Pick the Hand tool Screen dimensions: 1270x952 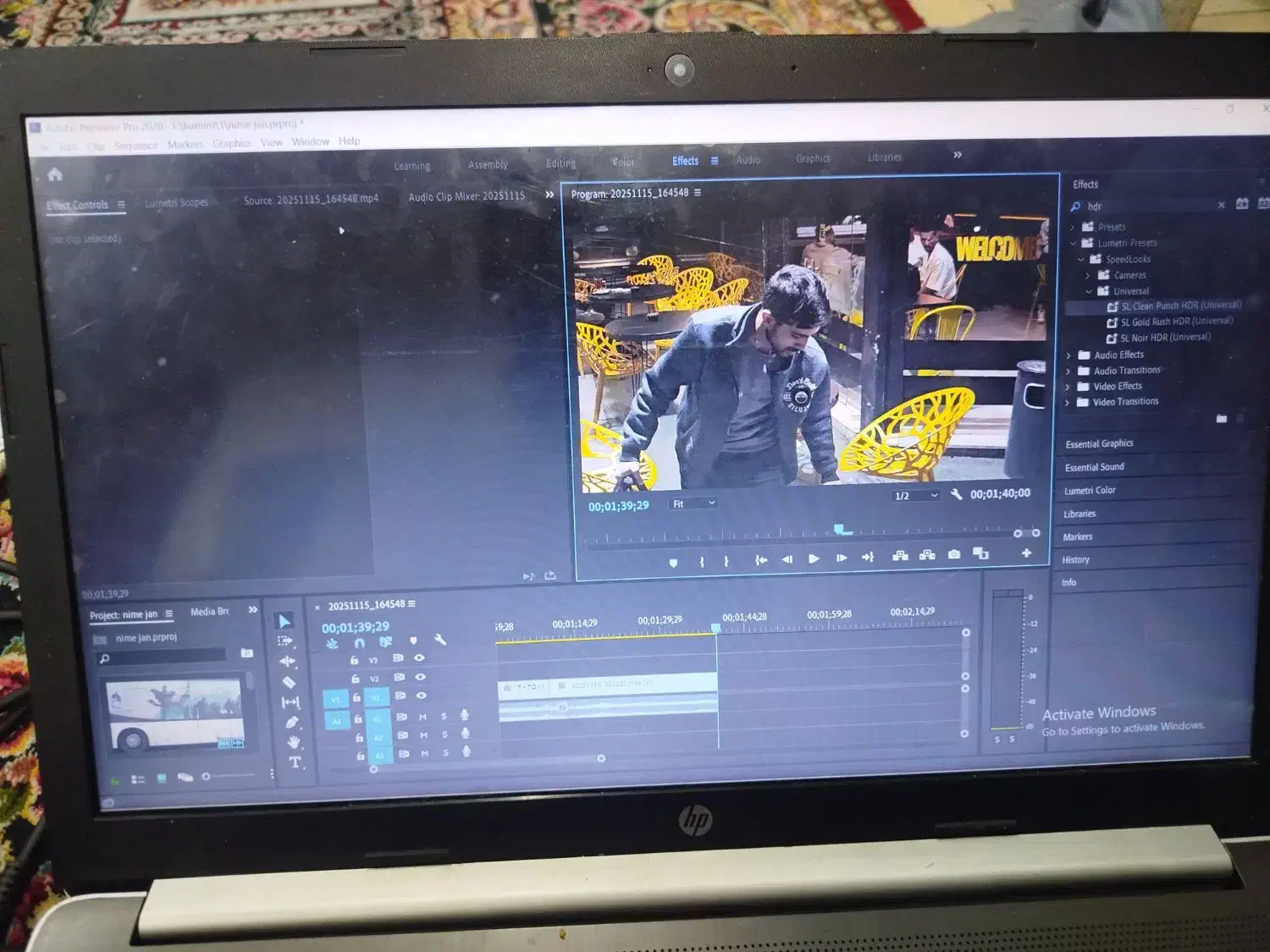293,742
